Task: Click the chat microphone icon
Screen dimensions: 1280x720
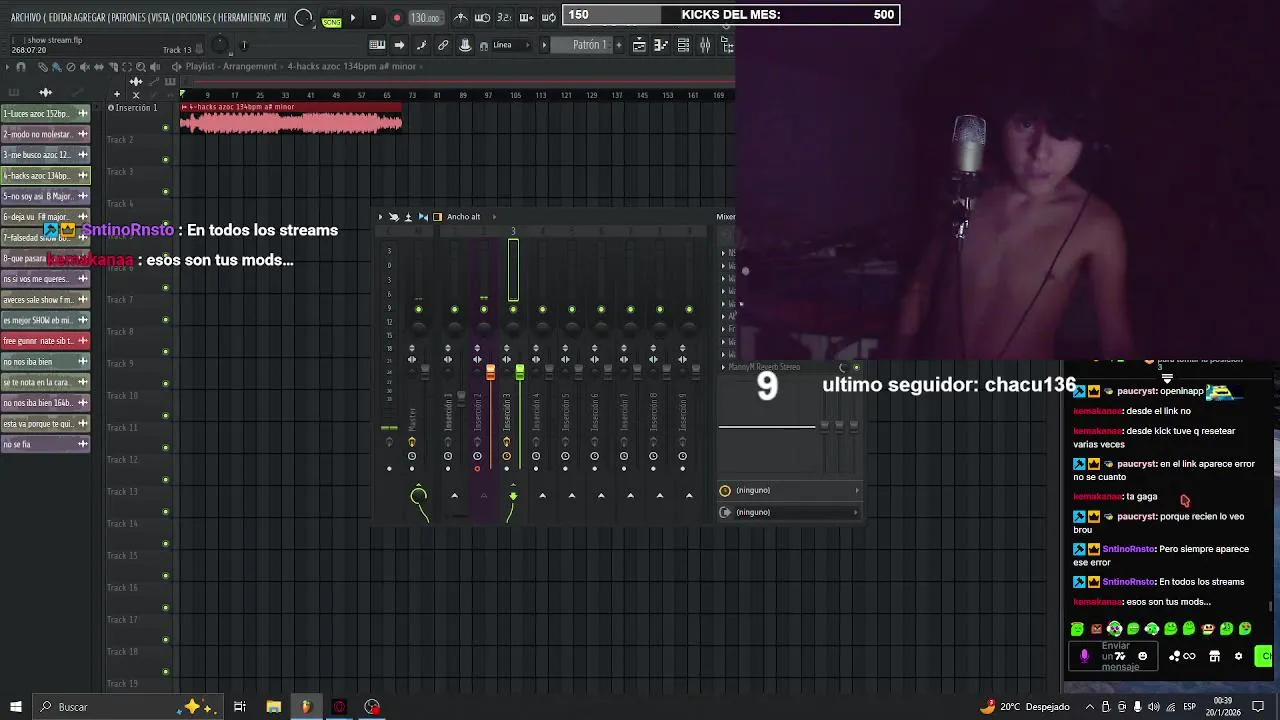Action: click(x=1084, y=656)
